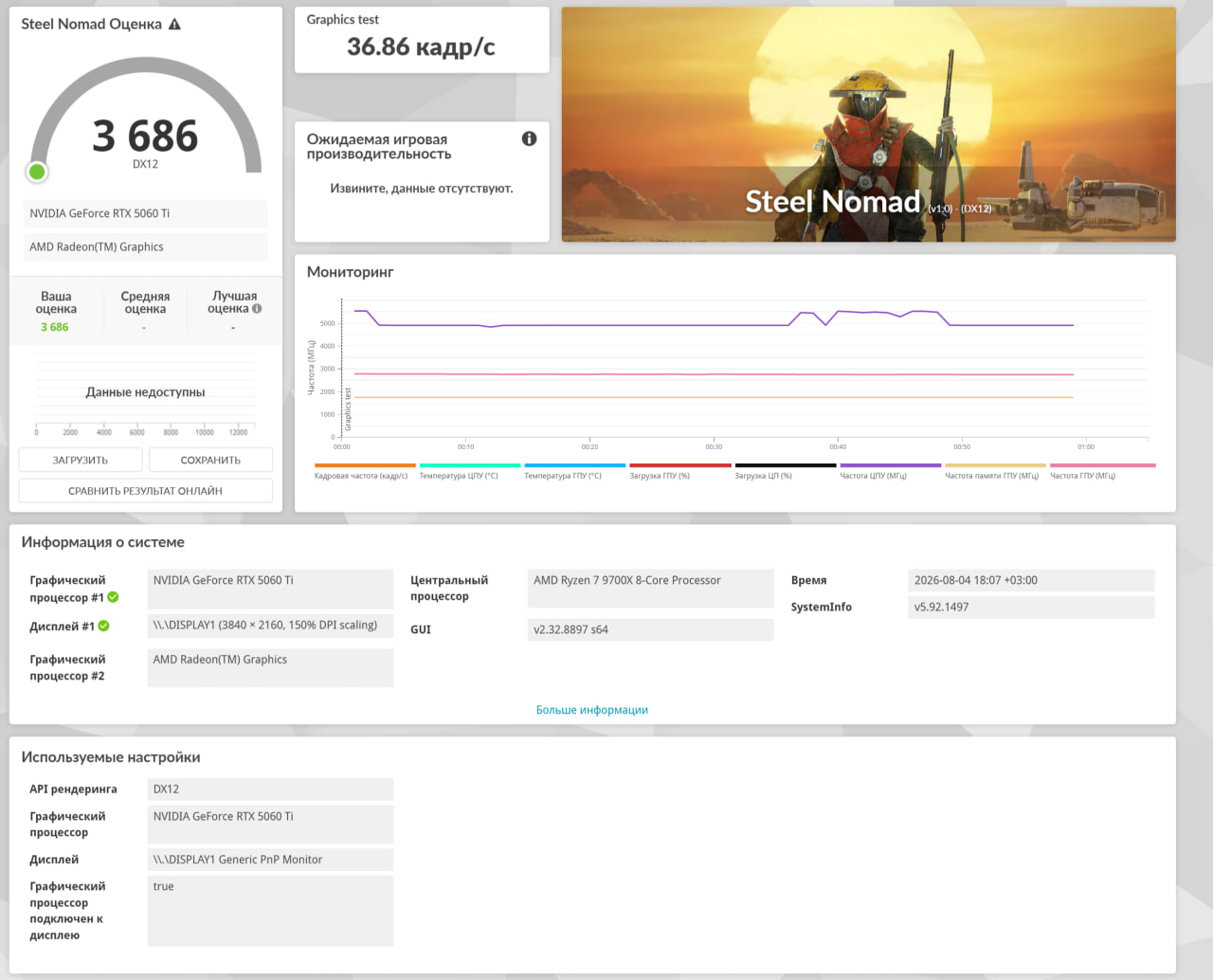Image resolution: width=1213 pixels, height=980 pixels.
Task: Toggle the Загрузка ЦП (%) legend series
Action: tap(785, 471)
